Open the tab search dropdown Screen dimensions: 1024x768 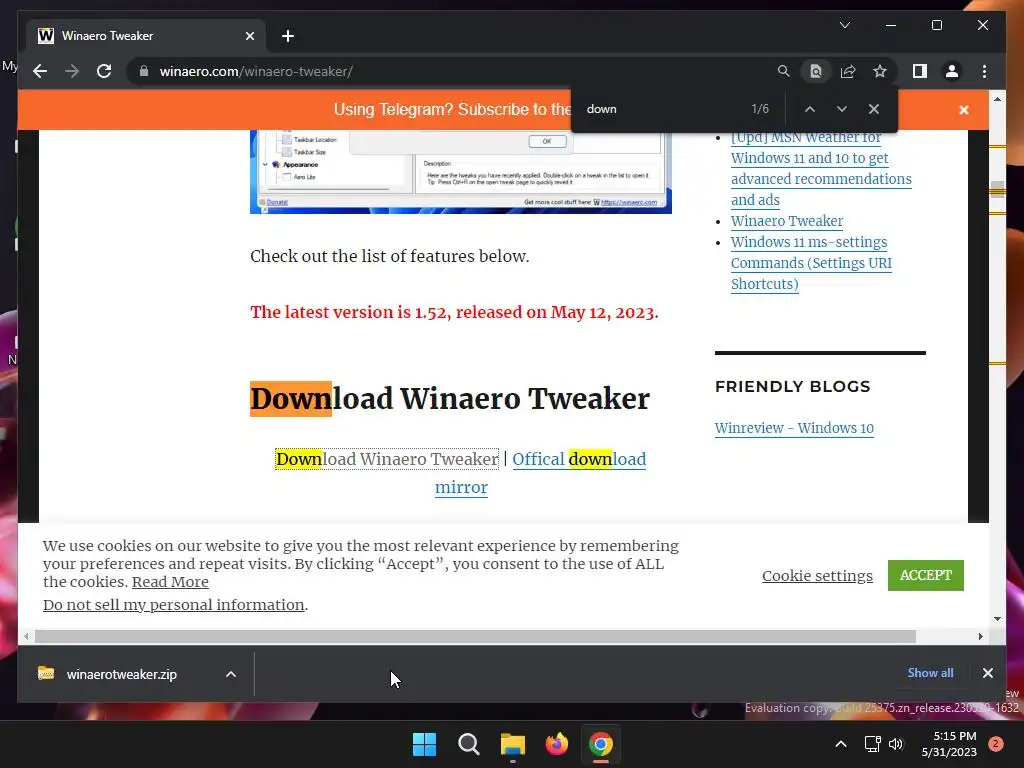click(x=844, y=25)
